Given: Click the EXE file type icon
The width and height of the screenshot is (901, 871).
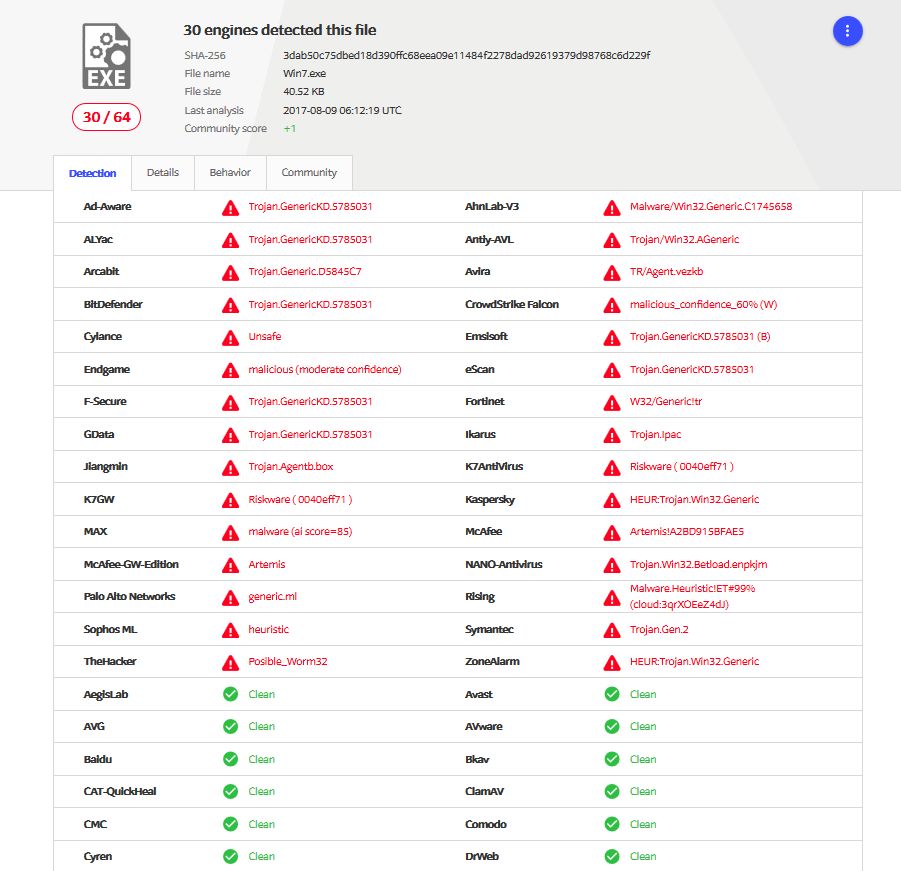Looking at the screenshot, I should 106,57.
